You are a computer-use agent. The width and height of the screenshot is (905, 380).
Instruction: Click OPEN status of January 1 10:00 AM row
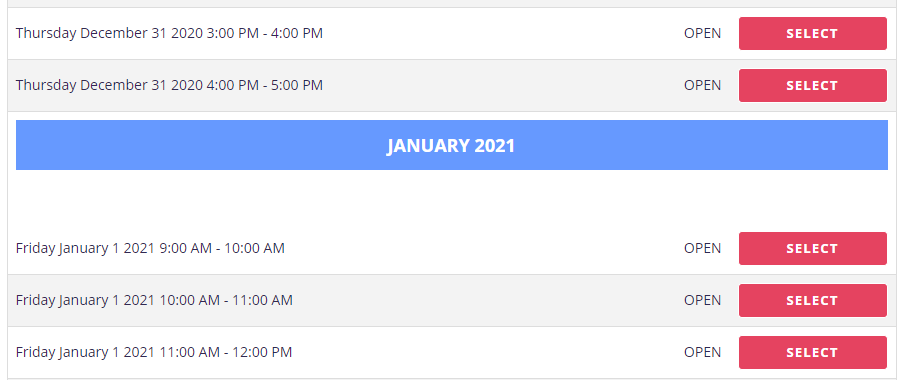pos(702,300)
